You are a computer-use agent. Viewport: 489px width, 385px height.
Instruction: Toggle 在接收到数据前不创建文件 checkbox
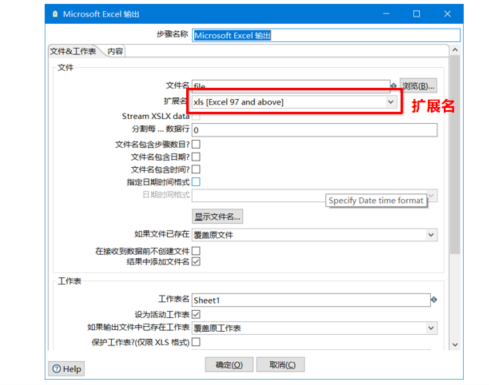196,251
